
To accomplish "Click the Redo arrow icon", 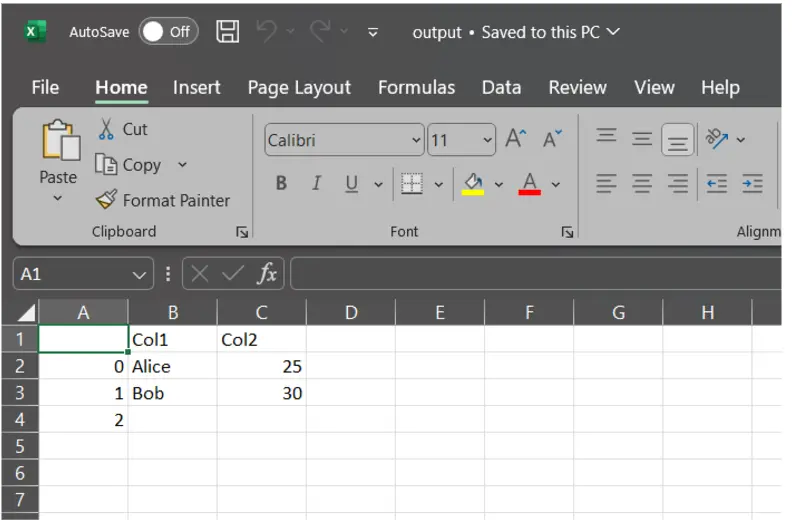I will pos(321,31).
